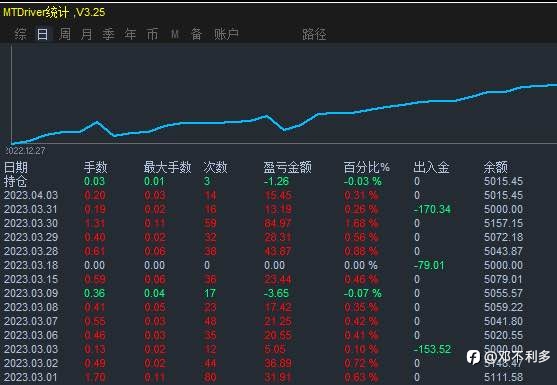Select the 2023.03.06 date row

[x=31, y=335]
